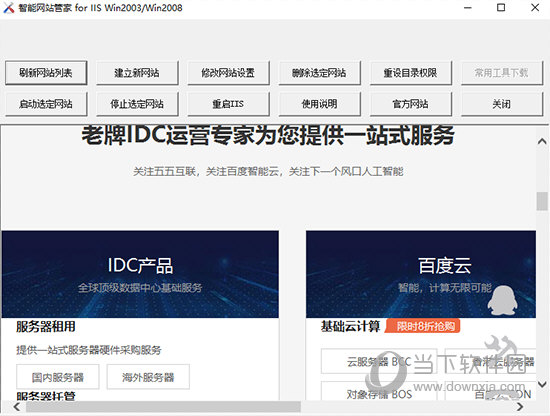Click the QQ penguin contact icon
Image resolution: width=550 pixels, height=416 pixels.
click(x=503, y=300)
